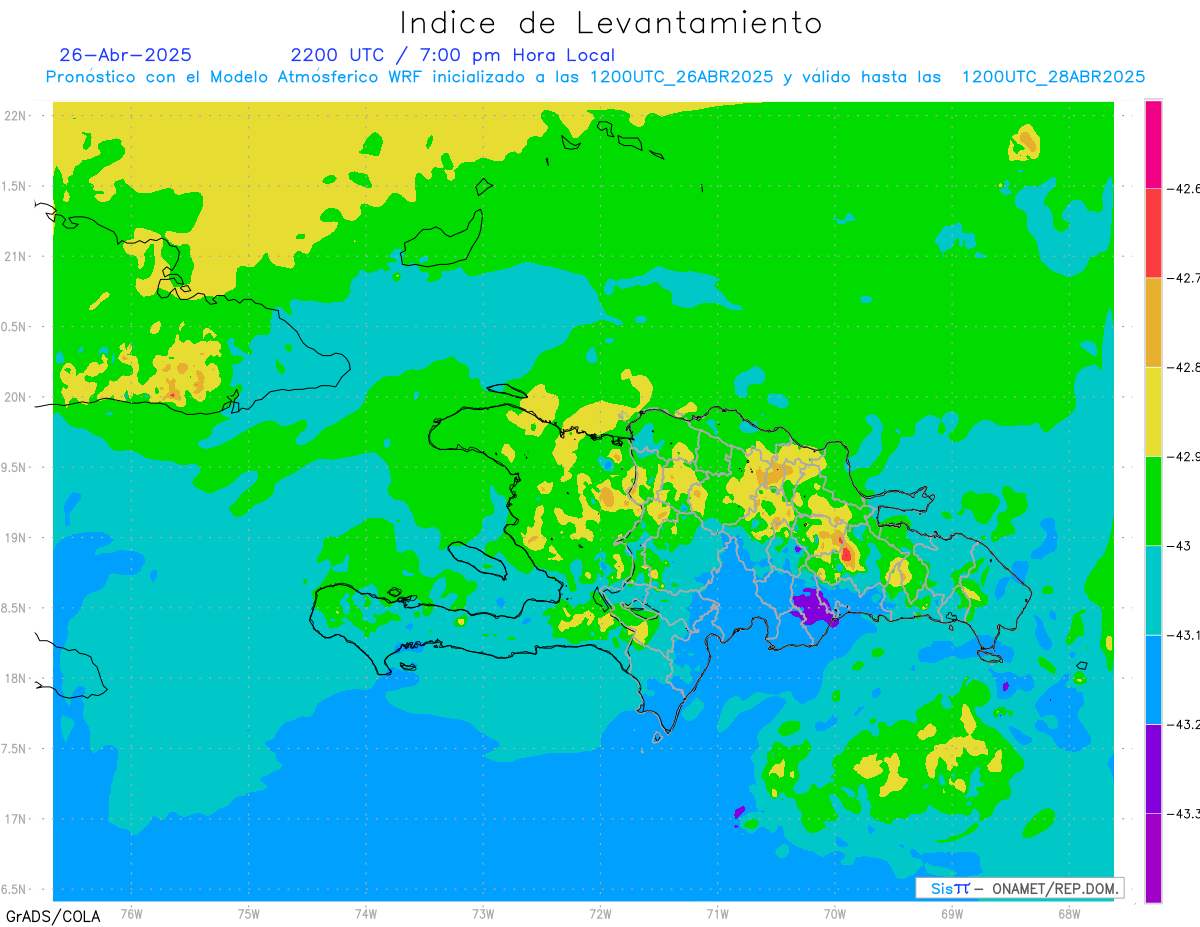The width and height of the screenshot is (1200, 927).
Task: Select the red swatch between -42.6 and -42.7
Action: 1153,233
